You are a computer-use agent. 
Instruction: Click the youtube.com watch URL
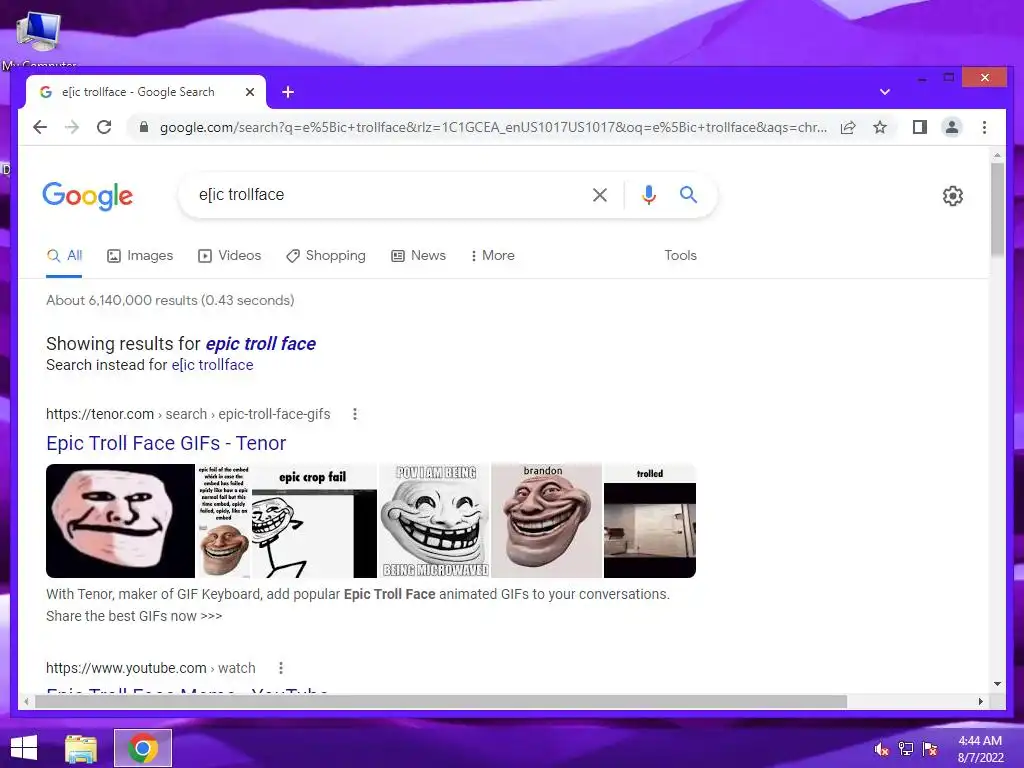click(151, 668)
